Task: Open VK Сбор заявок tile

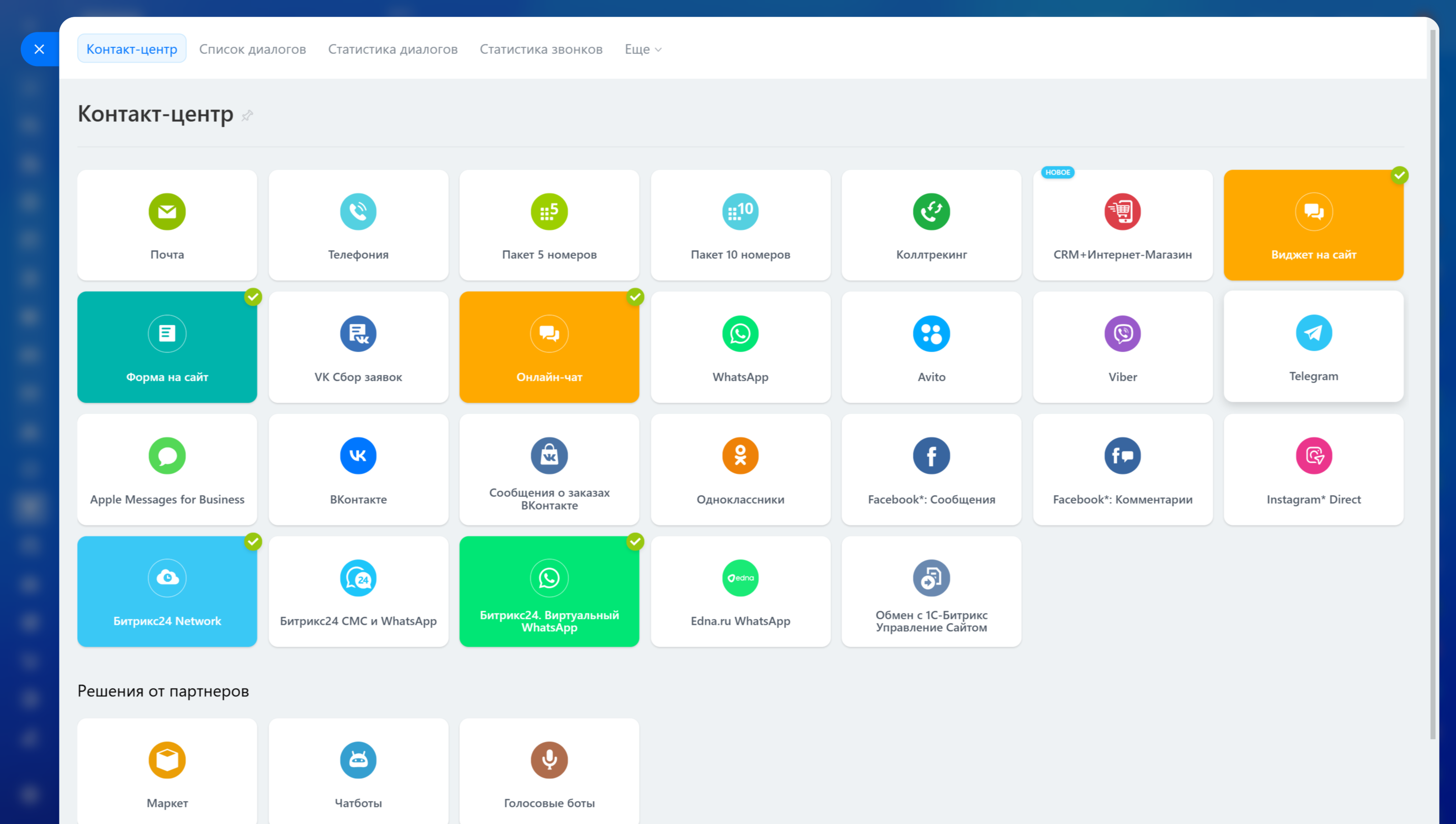Action: (358, 347)
